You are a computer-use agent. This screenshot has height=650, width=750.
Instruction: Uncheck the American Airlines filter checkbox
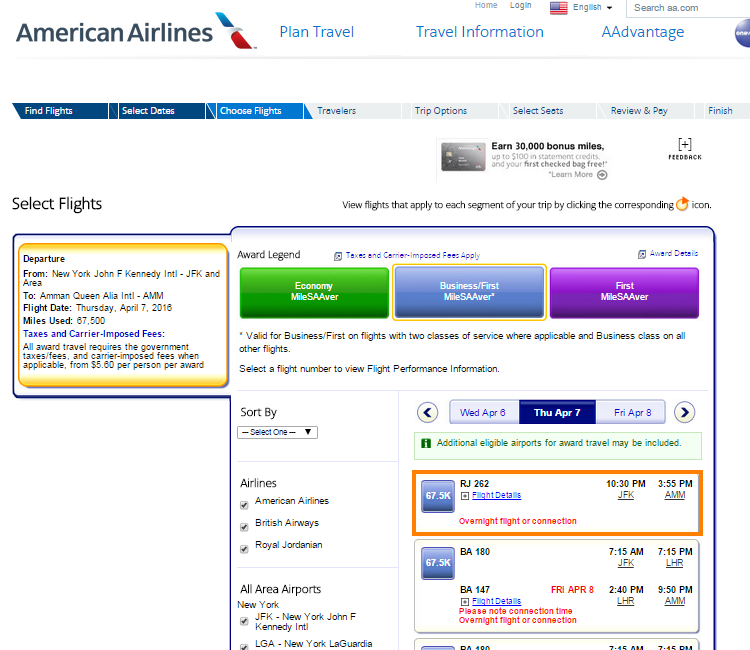tap(245, 504)
